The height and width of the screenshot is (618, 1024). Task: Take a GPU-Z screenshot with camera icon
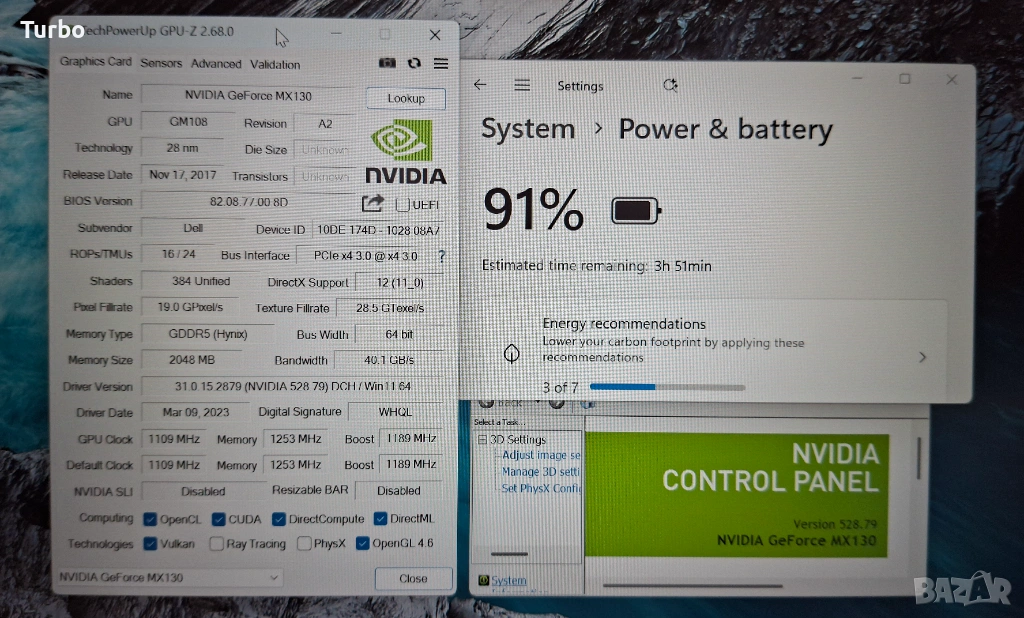pyautogui.click(x=388, y=63)
